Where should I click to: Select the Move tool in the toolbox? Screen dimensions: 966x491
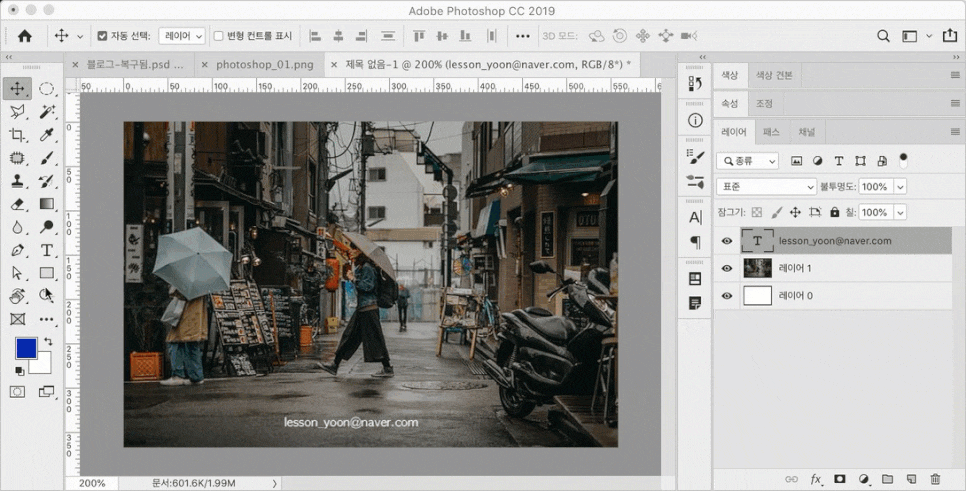[17, 88]
